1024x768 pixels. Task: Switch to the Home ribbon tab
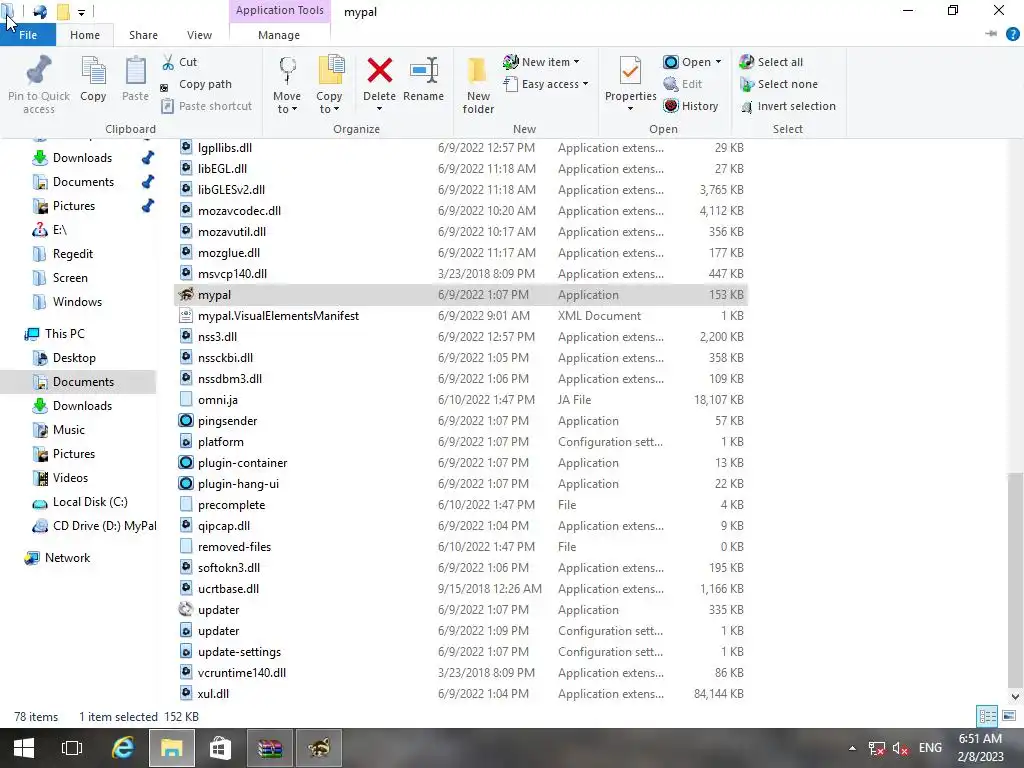pos(85,35)
